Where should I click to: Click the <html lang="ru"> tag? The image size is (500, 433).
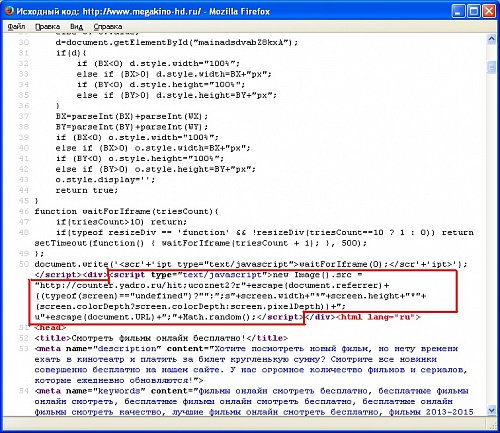[x=379, y=317]
